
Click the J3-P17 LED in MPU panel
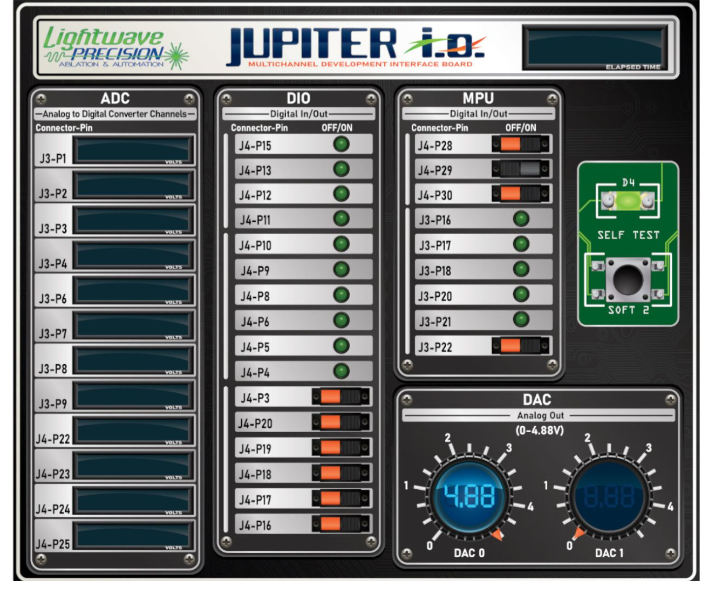pos(521,245)
